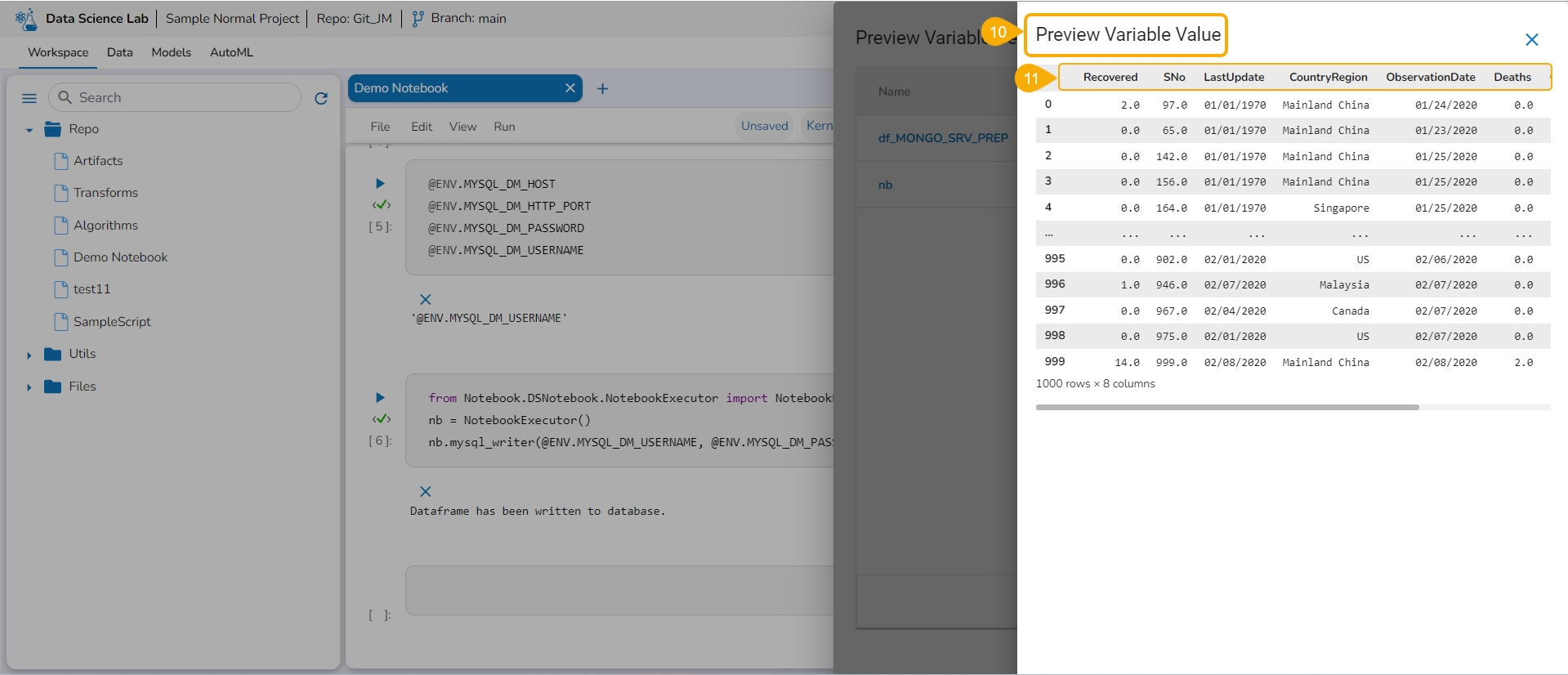Click the refresh icon beside the search box
This screenshot has width=1568, height=675.
(x=321, y=98)
